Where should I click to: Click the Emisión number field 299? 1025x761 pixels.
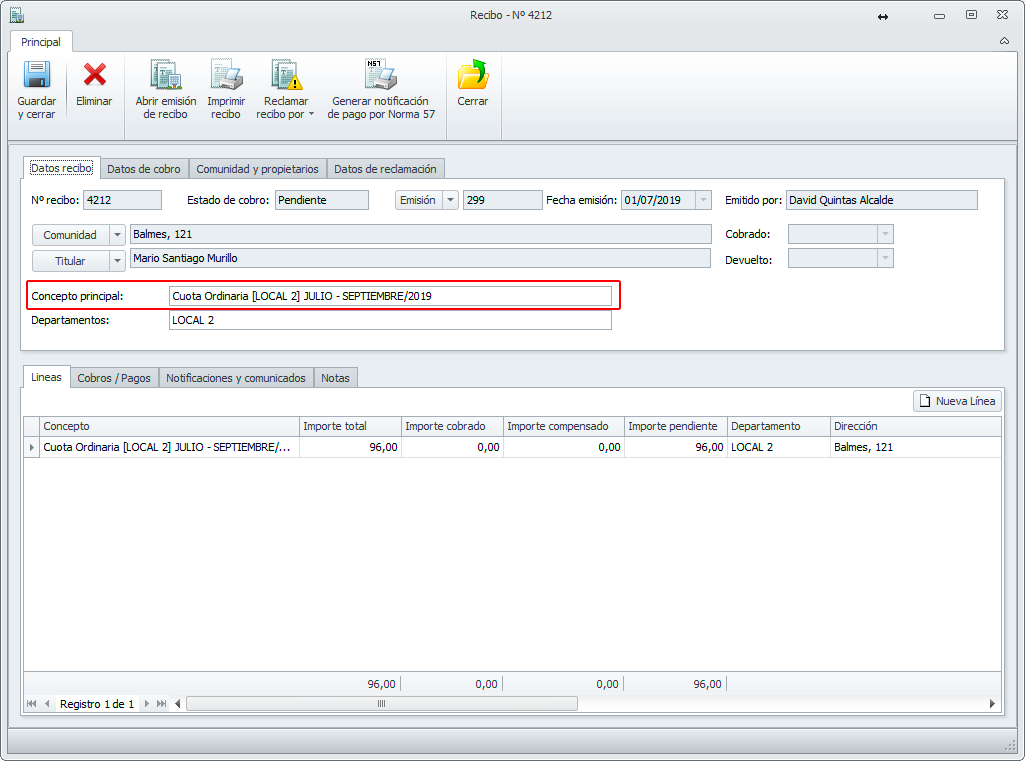tap(503, 200)
